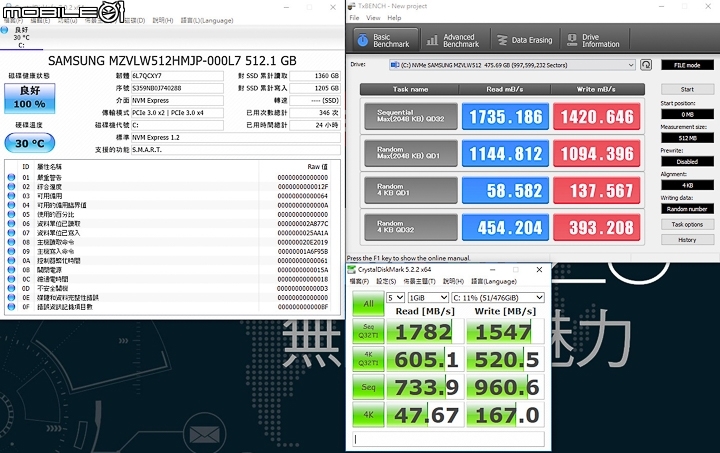The width and height of the screenshot is (720, 453).
Task: Click the Random 4 KB QD32 task button
Action: (x=411, y=227)
